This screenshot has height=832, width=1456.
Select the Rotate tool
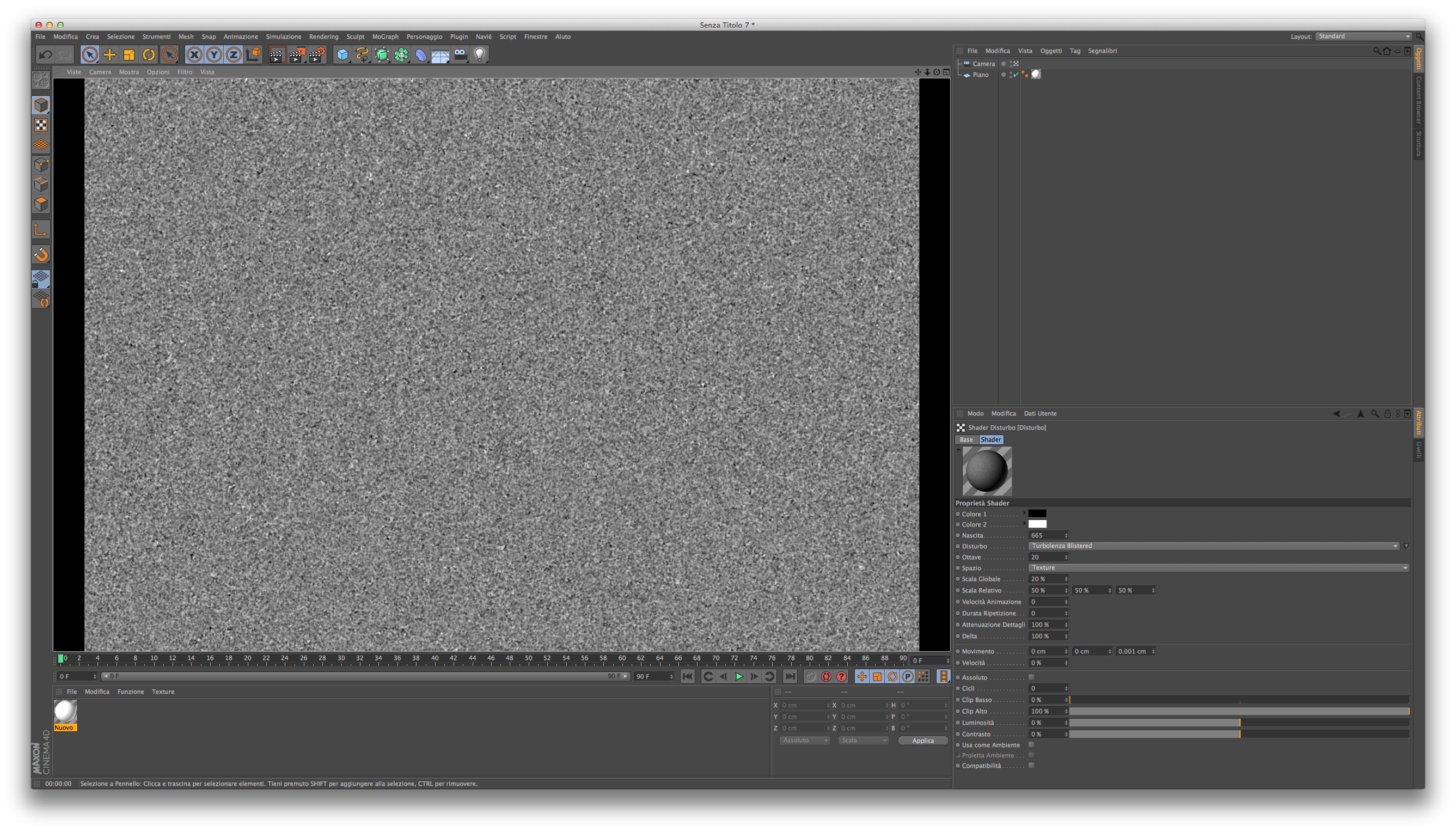149,55
